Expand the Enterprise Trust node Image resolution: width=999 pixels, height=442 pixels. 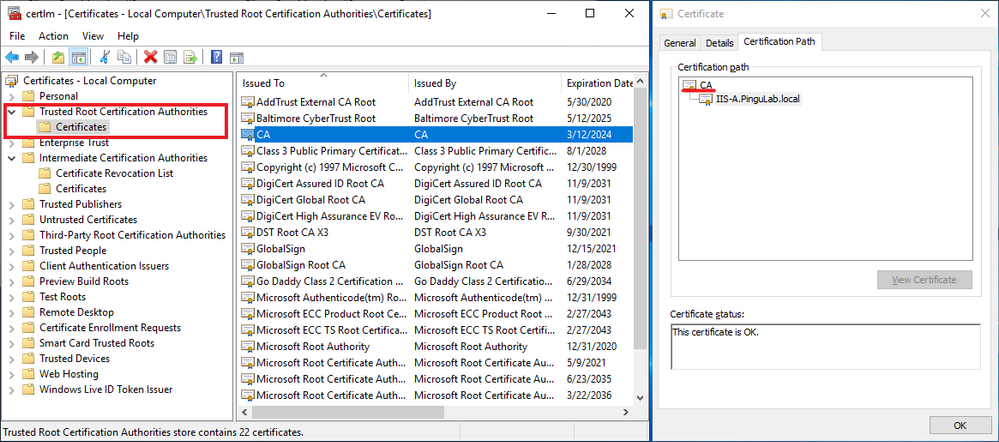pos(11,143)
